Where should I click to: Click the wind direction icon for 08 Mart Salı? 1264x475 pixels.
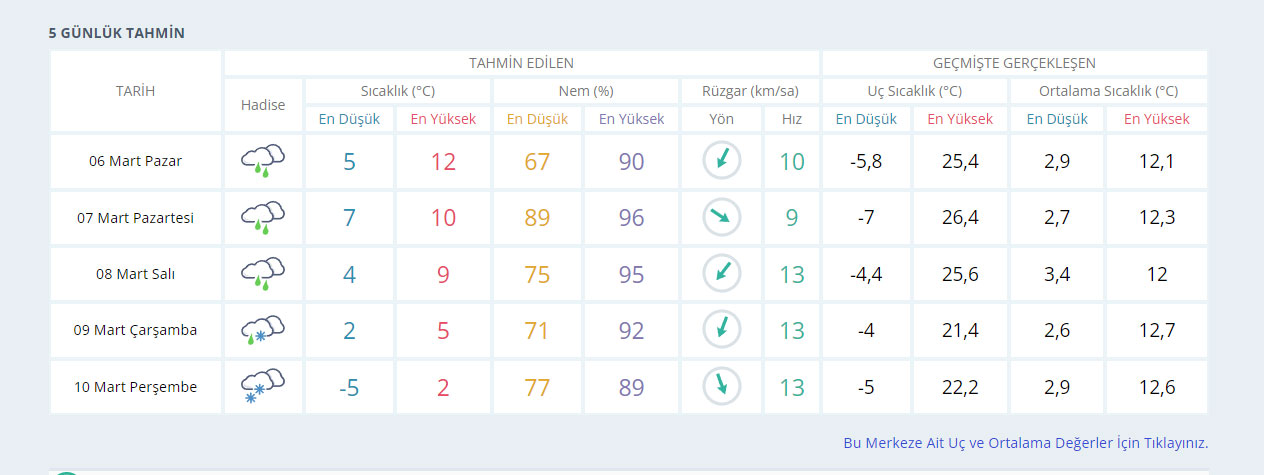pos(721,274)
